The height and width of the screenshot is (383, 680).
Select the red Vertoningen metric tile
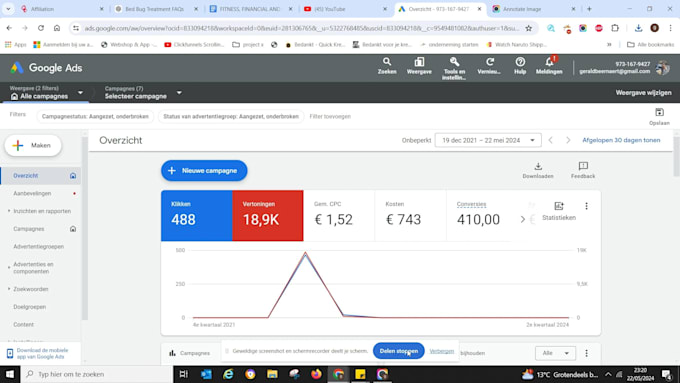268,216
